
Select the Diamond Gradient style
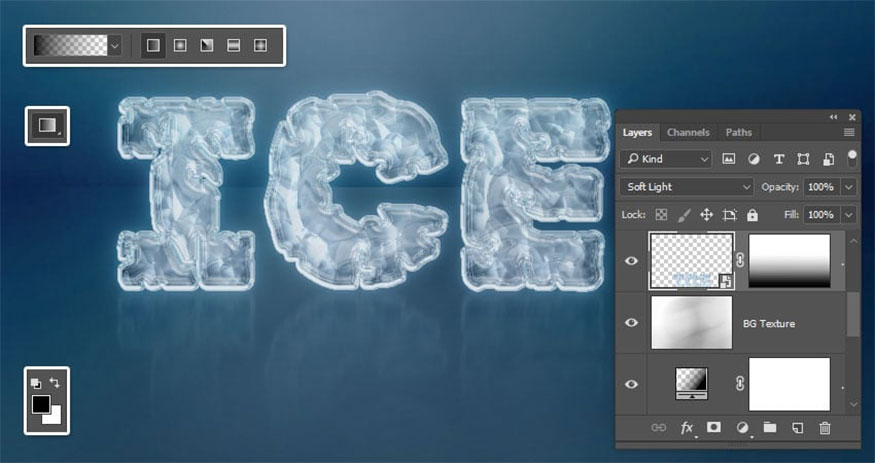260,46
